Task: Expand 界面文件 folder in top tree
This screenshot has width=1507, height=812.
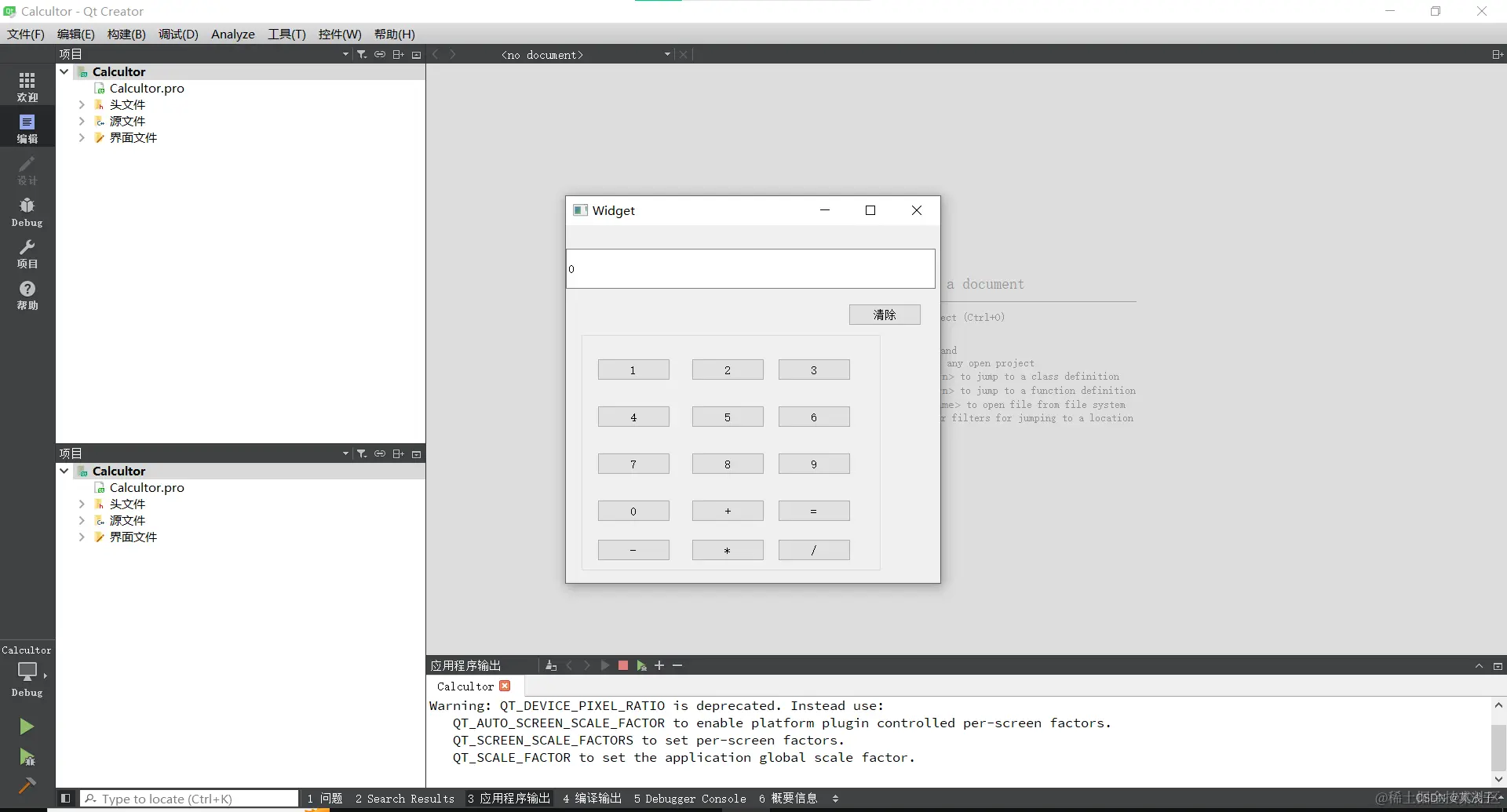Action: click(82, 137)
